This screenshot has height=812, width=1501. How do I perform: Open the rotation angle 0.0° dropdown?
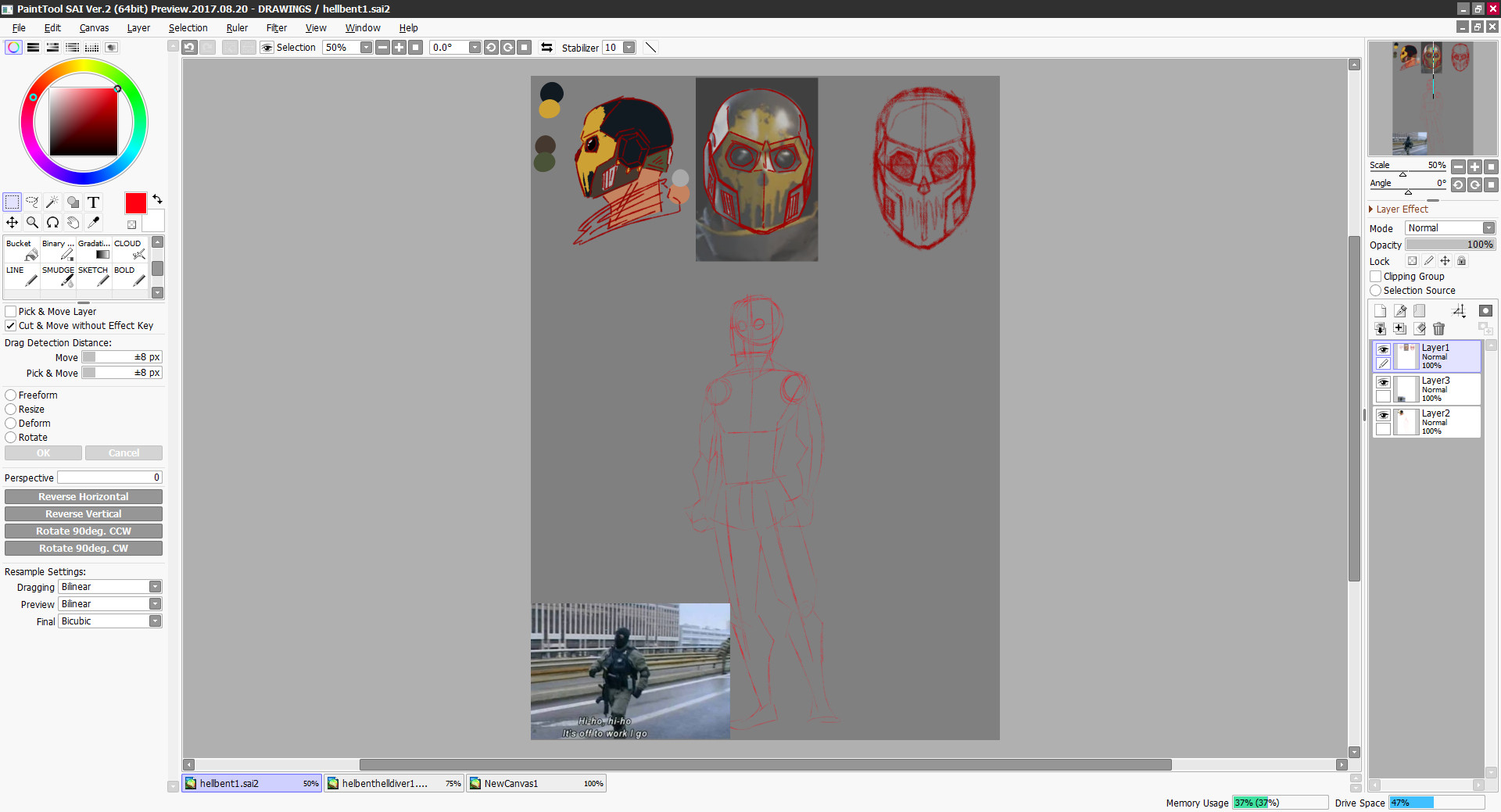[x=475, y=48]
